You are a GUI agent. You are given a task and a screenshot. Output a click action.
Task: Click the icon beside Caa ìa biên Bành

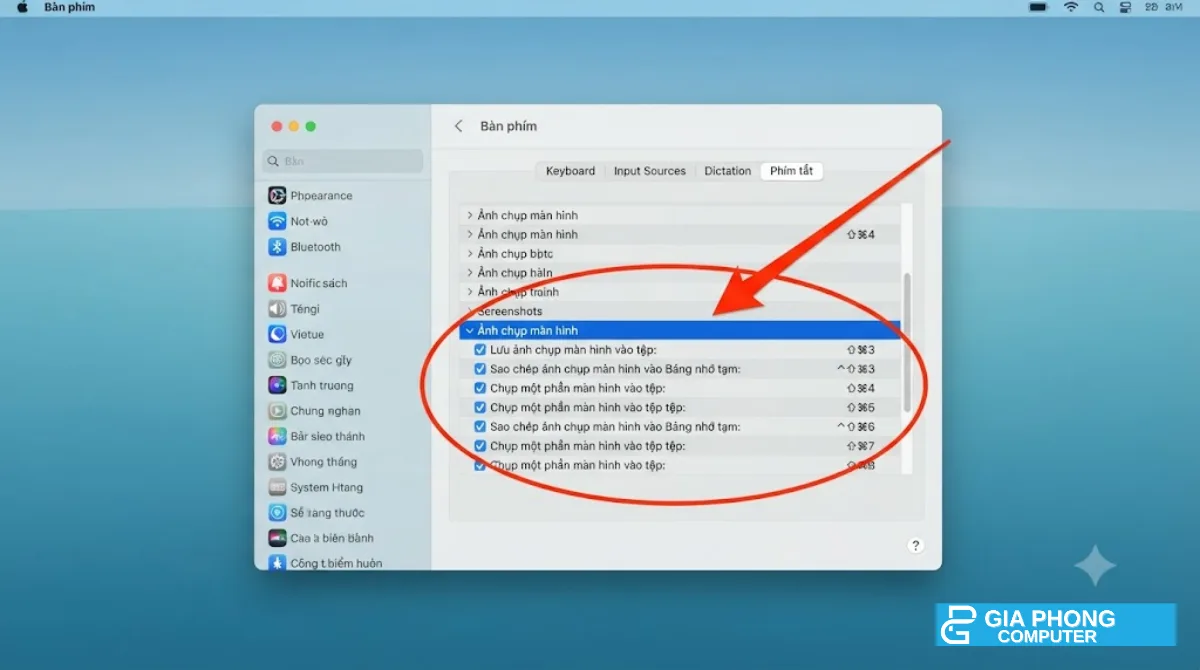click(277, 538)
